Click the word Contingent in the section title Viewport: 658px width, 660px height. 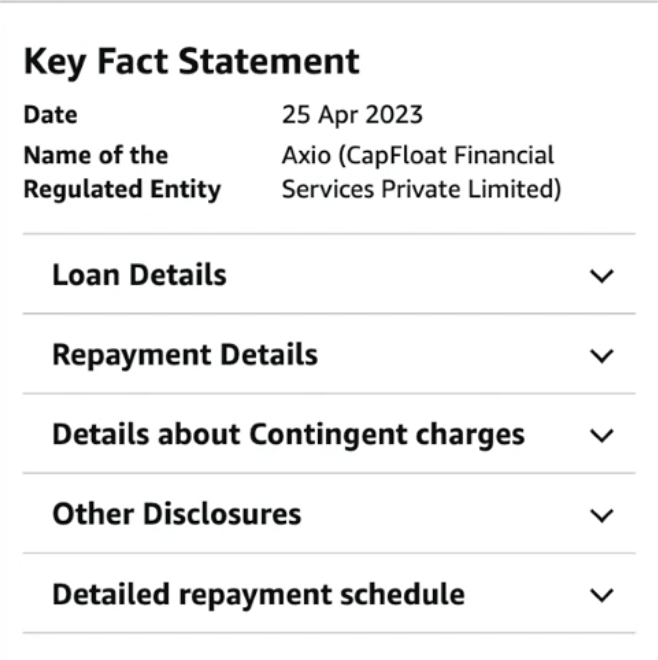click(328, 436)
